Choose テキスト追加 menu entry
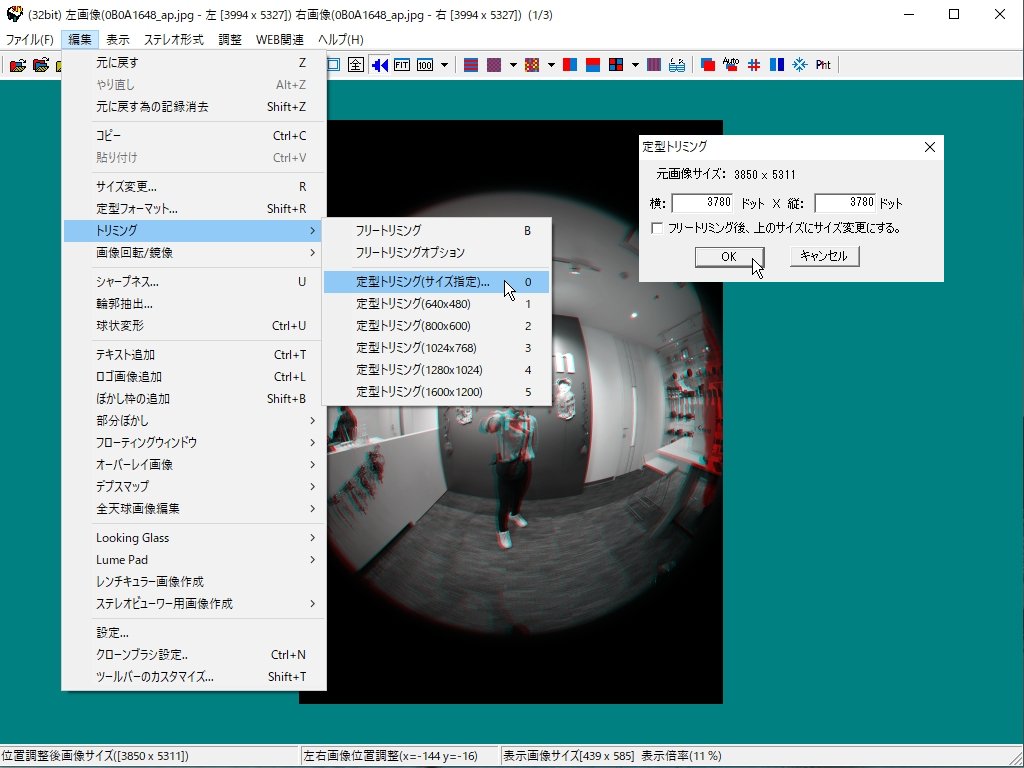Screen dimensions: 1024x768 pyautogui.click(x=194, y=355)
